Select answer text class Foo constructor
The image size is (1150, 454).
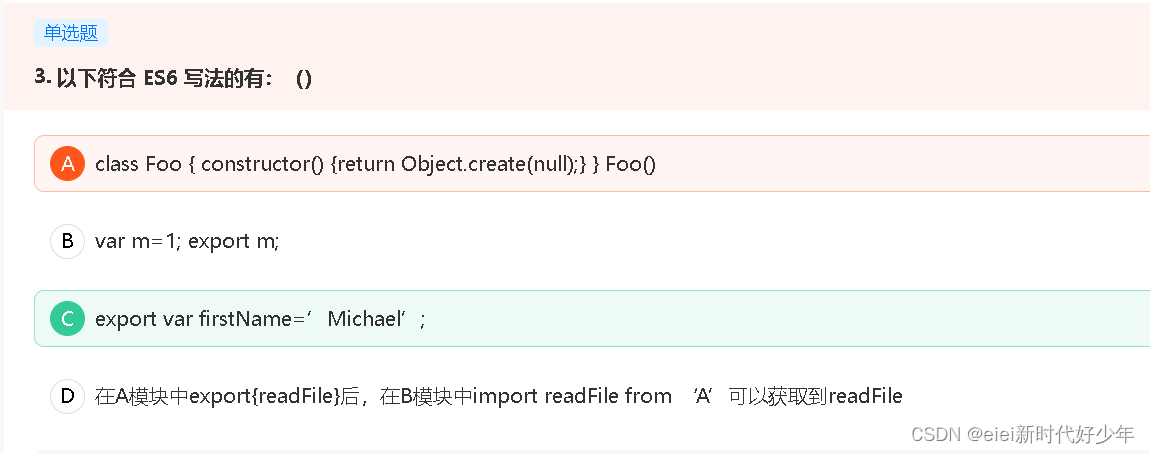pos(376,164)
